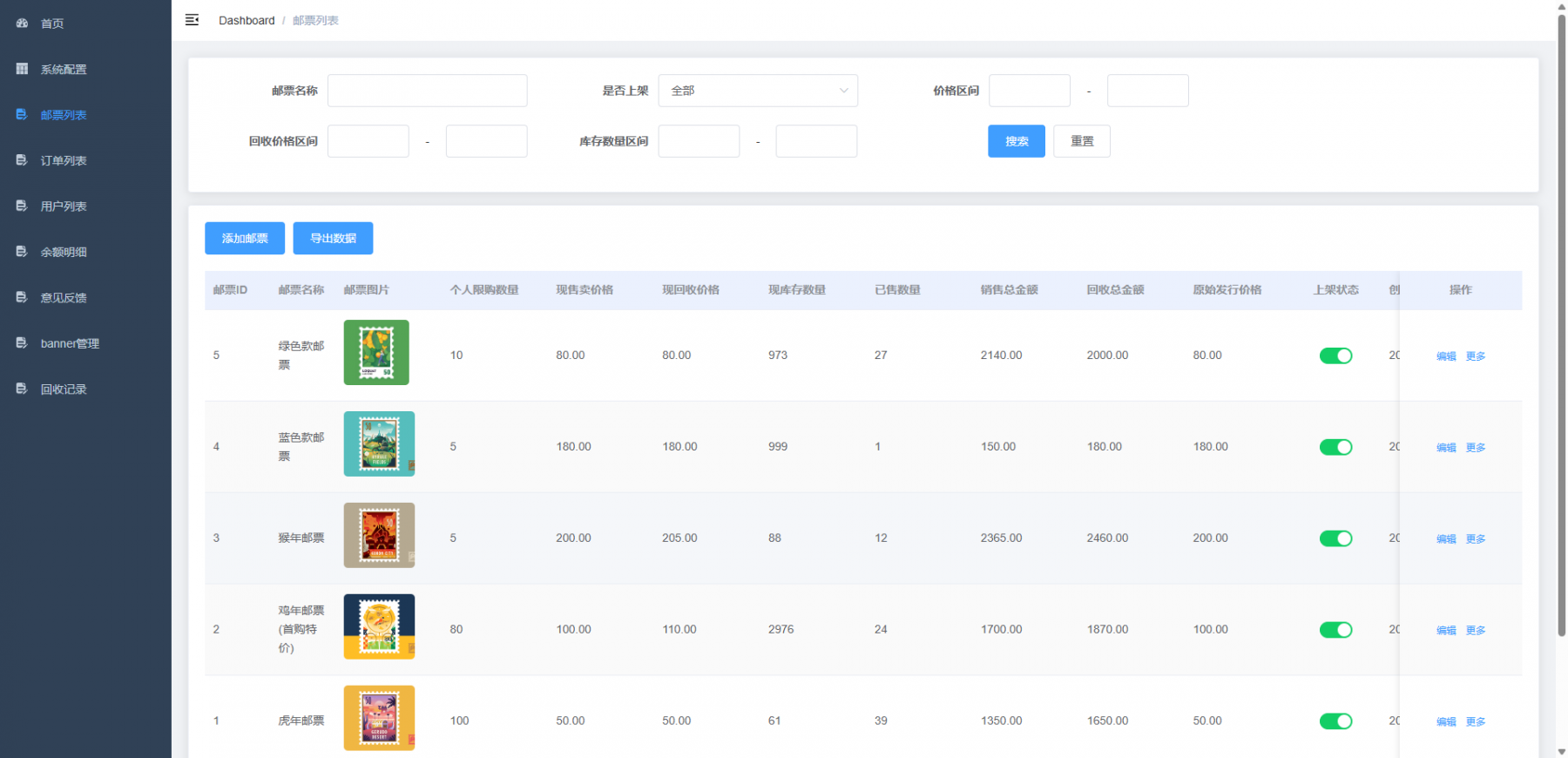
Task: Open the blue stamp thumbnail image
Action: point(379,443)
